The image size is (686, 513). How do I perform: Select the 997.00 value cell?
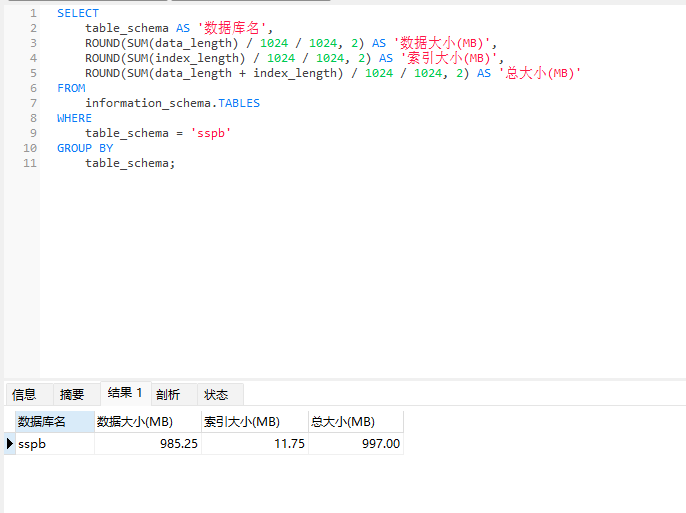356,443
